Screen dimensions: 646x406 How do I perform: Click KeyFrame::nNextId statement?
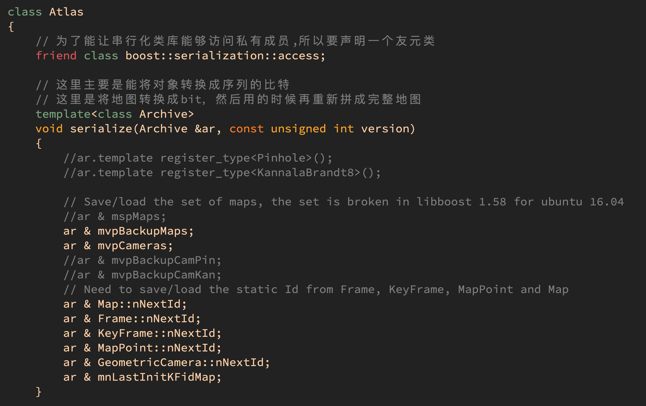(x=143, y=333)
